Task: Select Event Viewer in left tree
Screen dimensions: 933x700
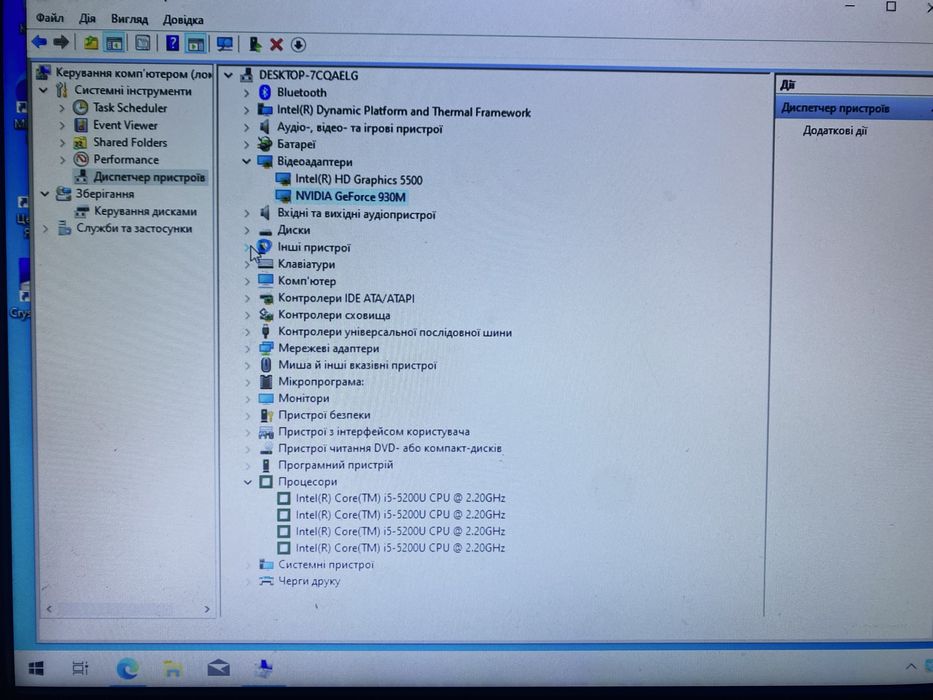Action: pyautogui.click(x=125, y=125)
